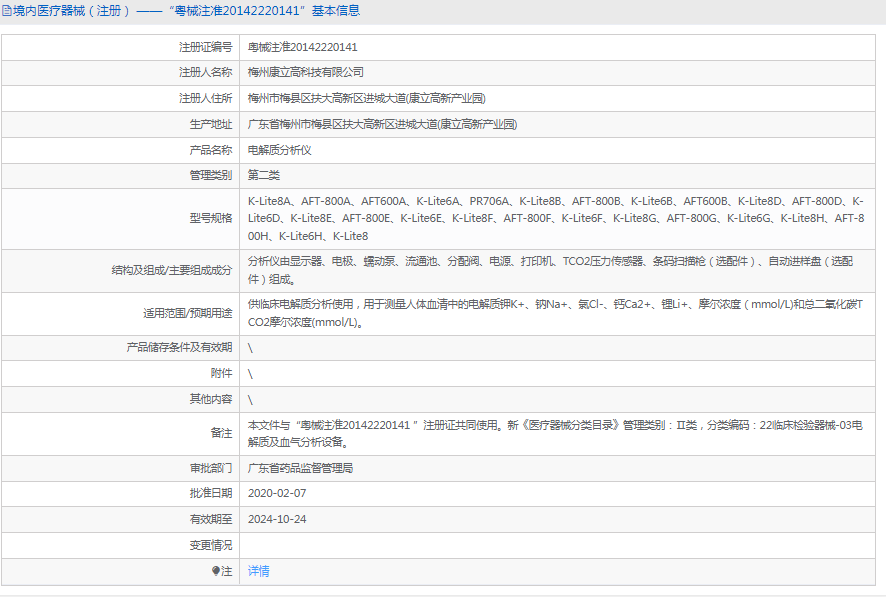Click the document icon before 境内医疗器械 title

[x=6, y=11]
